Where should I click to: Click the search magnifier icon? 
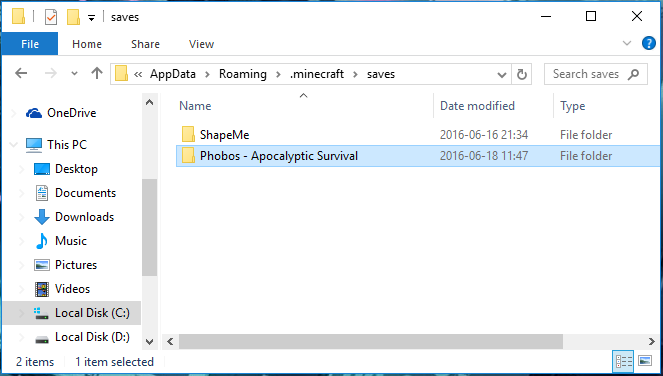633,74
